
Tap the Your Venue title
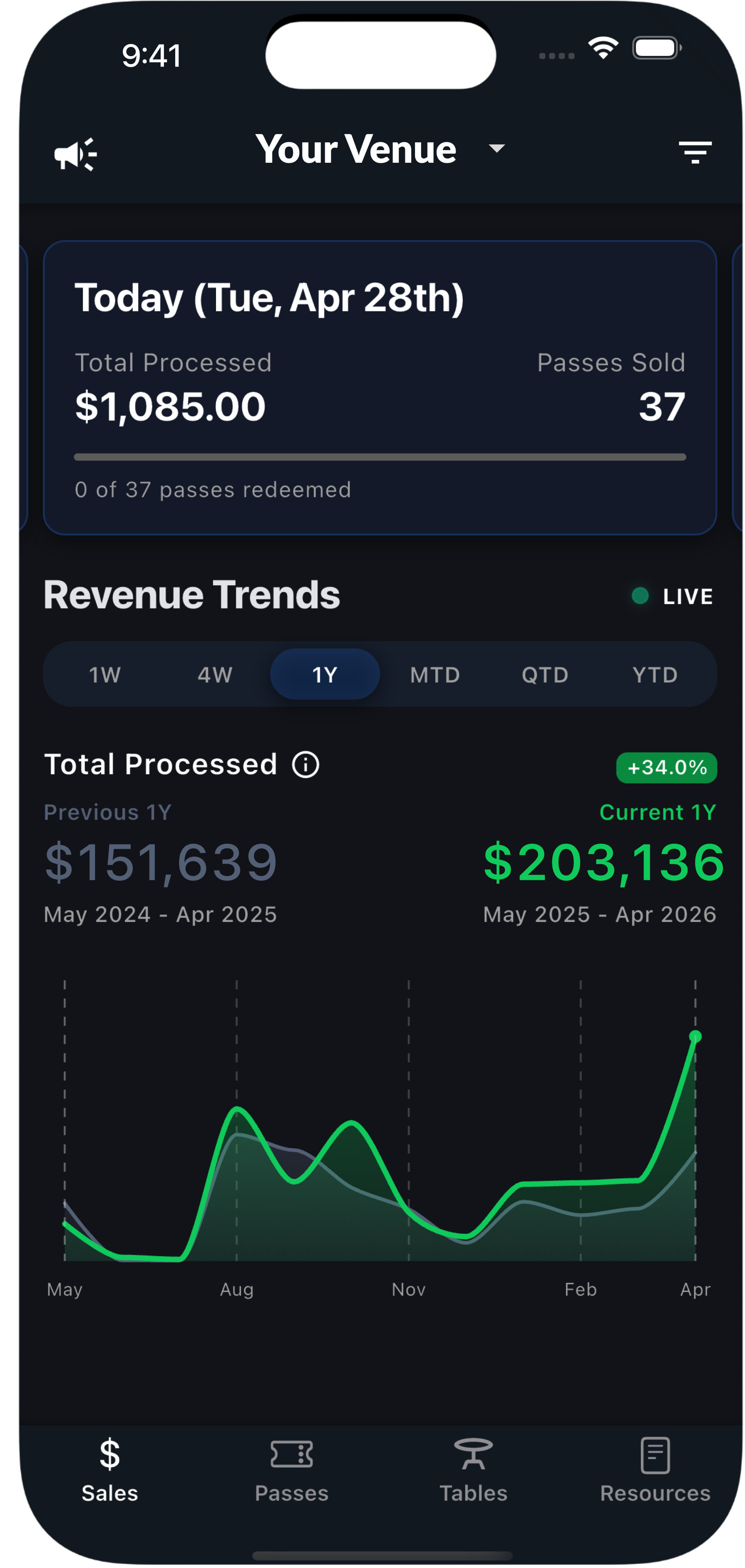356,149
